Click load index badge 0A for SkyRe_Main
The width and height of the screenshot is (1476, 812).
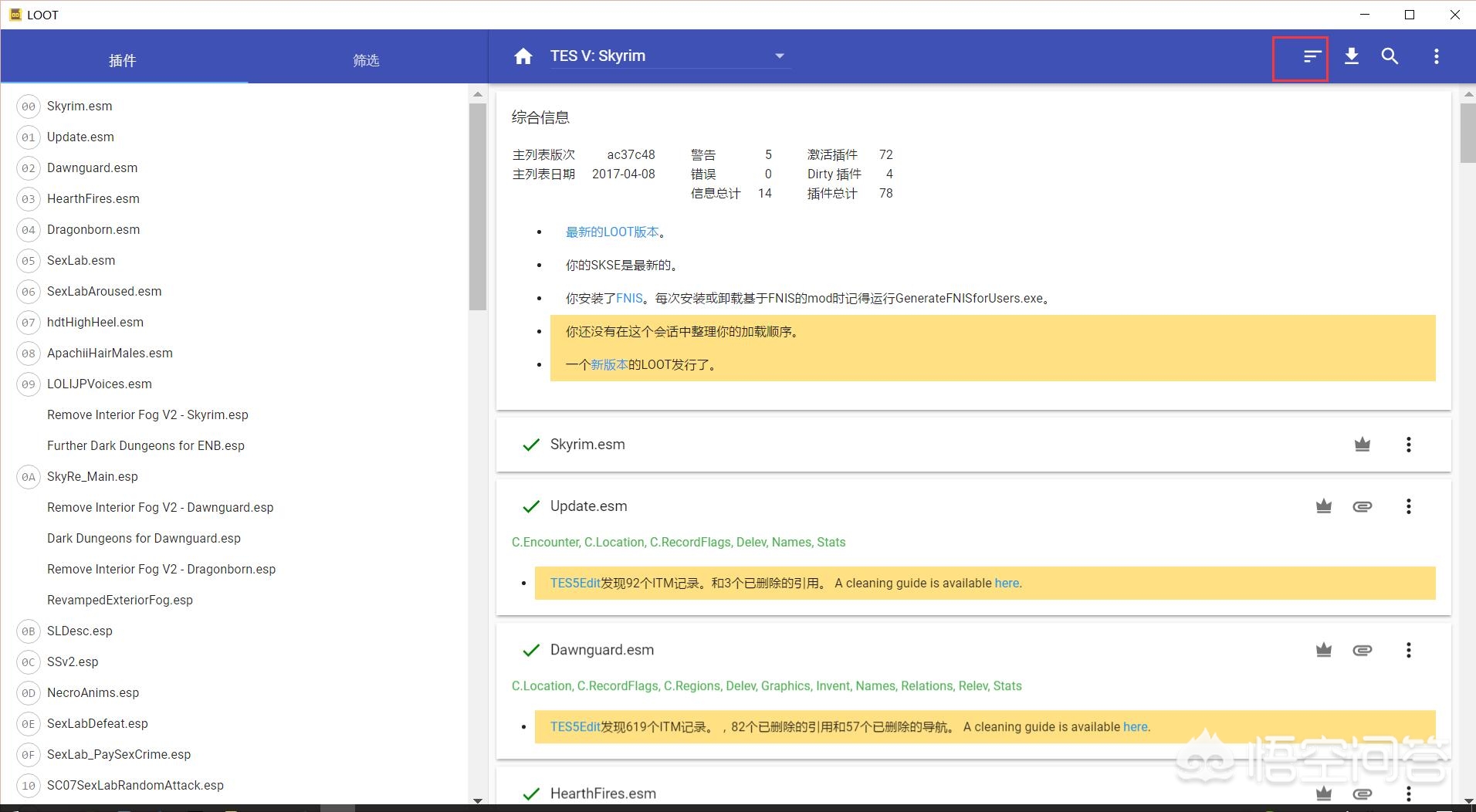point(29,477)
